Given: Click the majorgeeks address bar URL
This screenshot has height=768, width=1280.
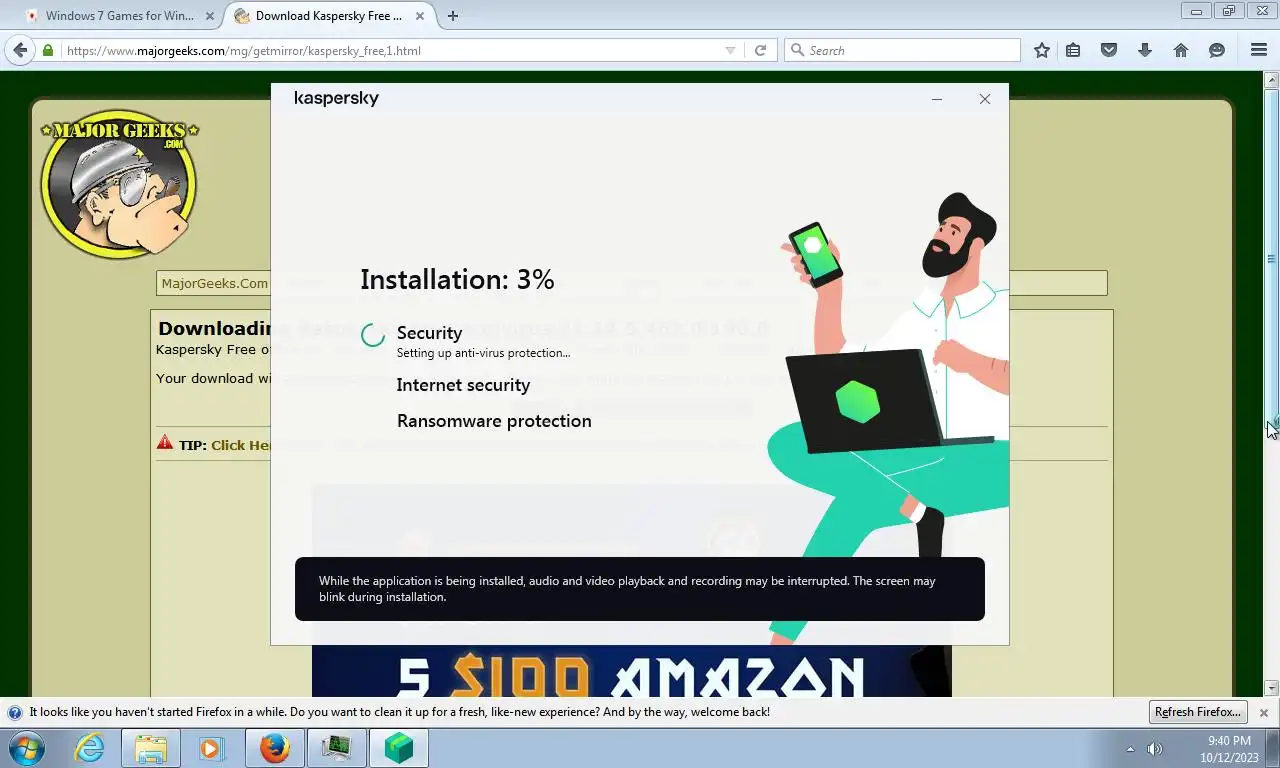Looking at the screenshot, I should click(x=244, y=50).
